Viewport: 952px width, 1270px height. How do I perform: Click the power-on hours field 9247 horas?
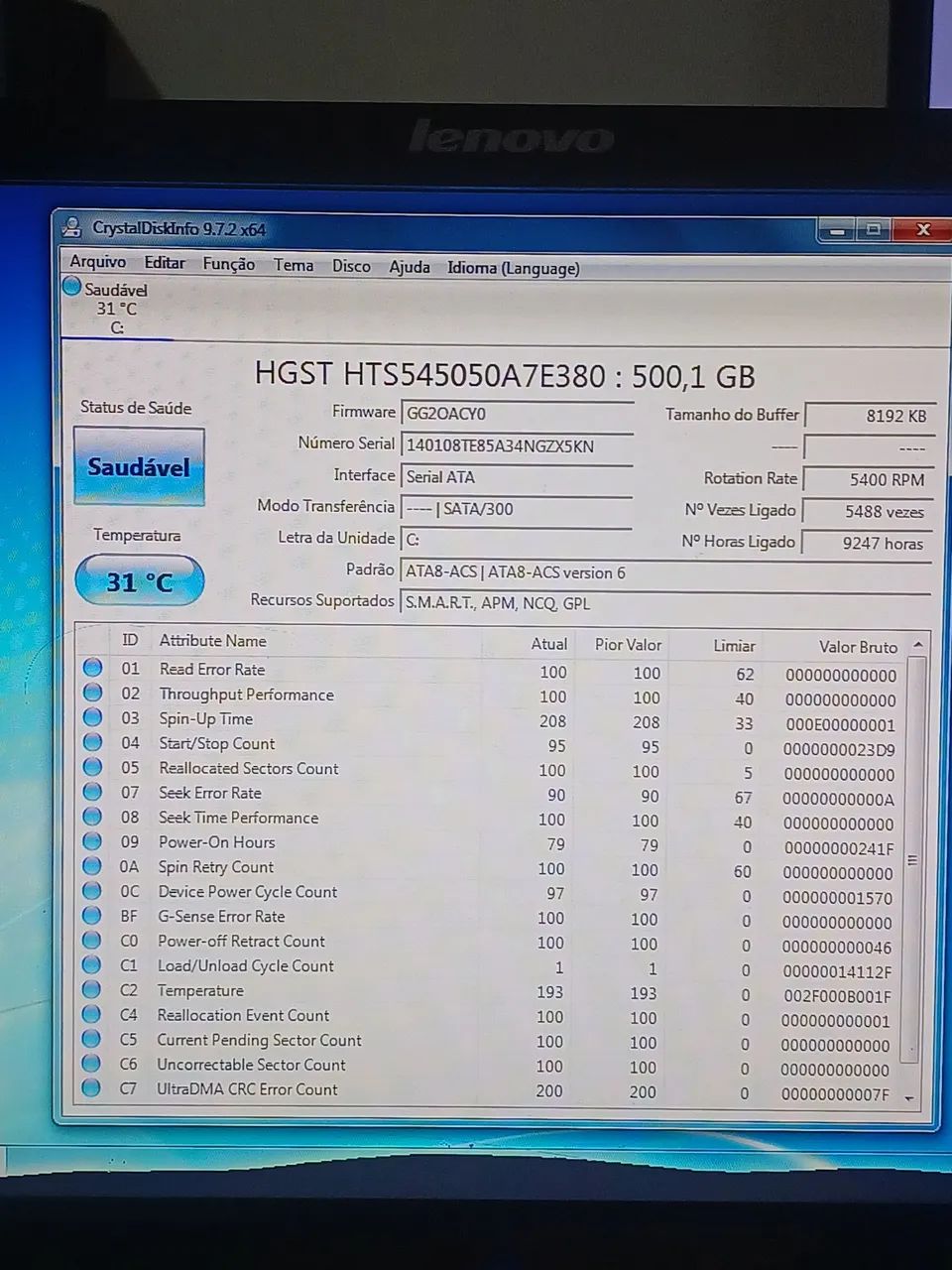coord(867,544)
